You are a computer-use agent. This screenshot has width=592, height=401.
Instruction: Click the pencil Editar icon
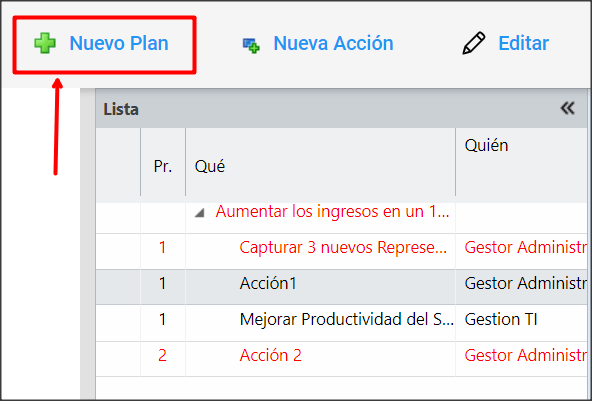[474, 43]
